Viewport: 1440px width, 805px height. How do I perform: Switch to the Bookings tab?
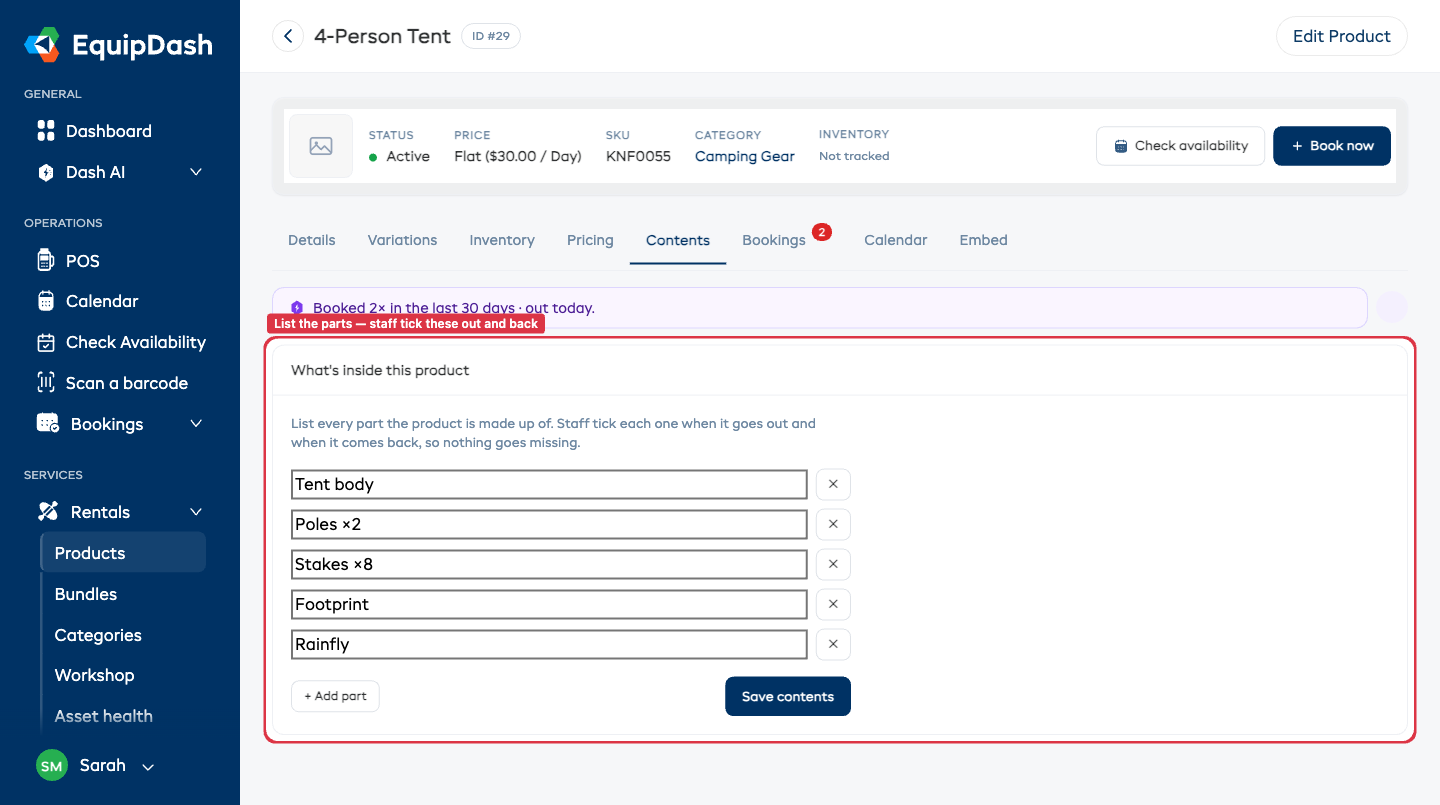pyautogui.click(x=774, y=240)
